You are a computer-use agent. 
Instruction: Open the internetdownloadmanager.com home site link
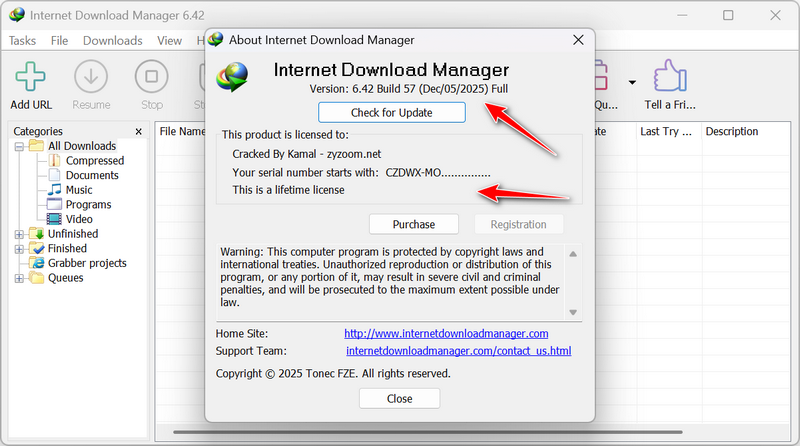coord(446,333)
